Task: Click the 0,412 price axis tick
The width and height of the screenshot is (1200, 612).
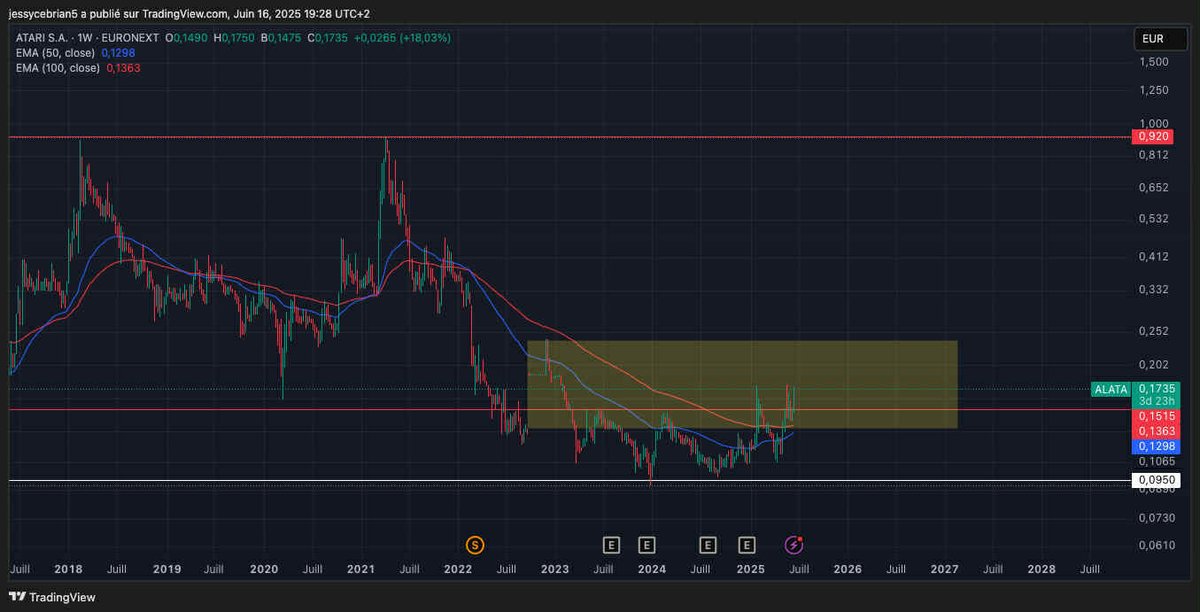Action: pyautogui.click(x=1152, y=257)
